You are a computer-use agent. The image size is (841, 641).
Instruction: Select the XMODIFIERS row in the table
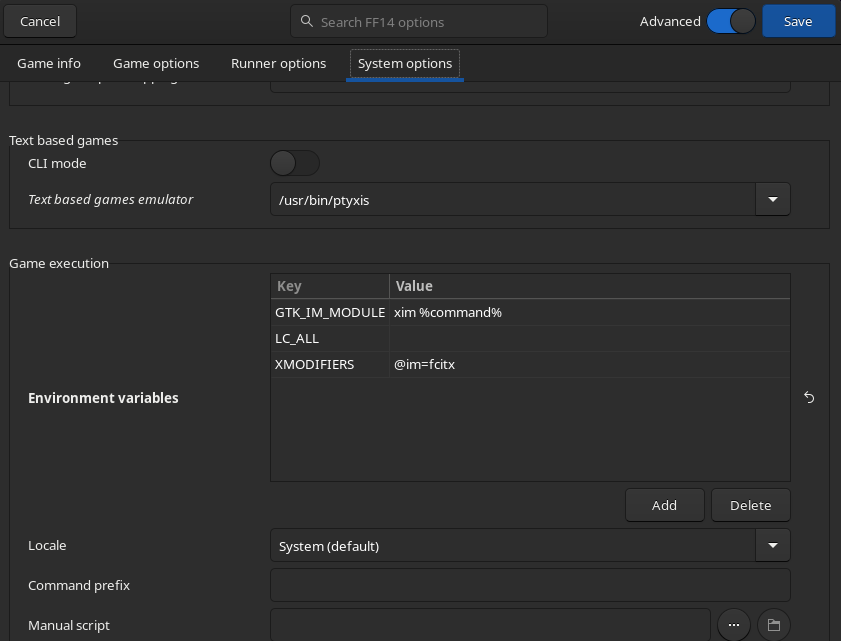315,365
